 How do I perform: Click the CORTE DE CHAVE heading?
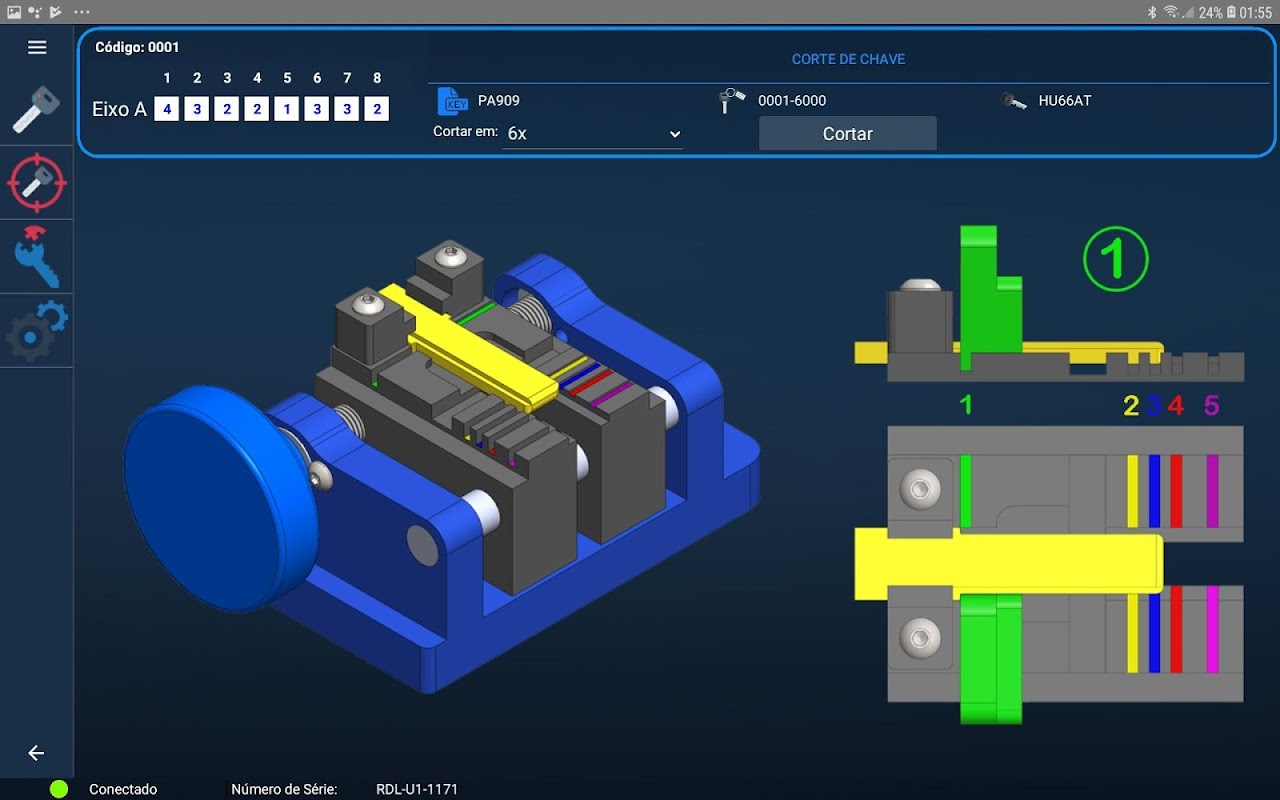848,59
